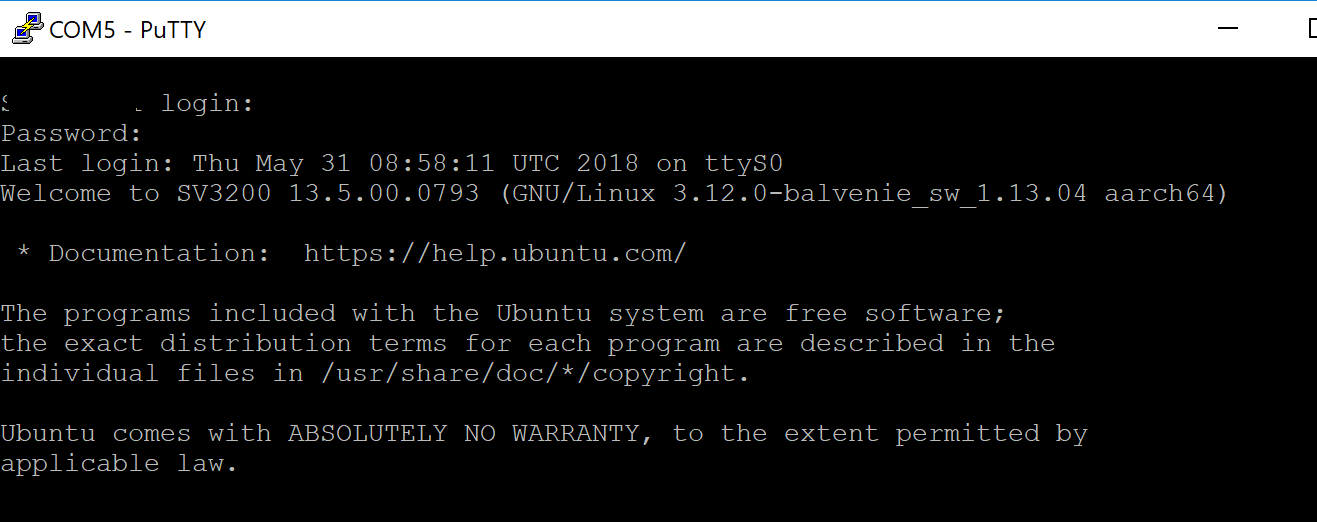This screenshot has width=1317, height=522.
Task: Click the help.ubuntu.com documentation URL
Action: pos(495,254)
